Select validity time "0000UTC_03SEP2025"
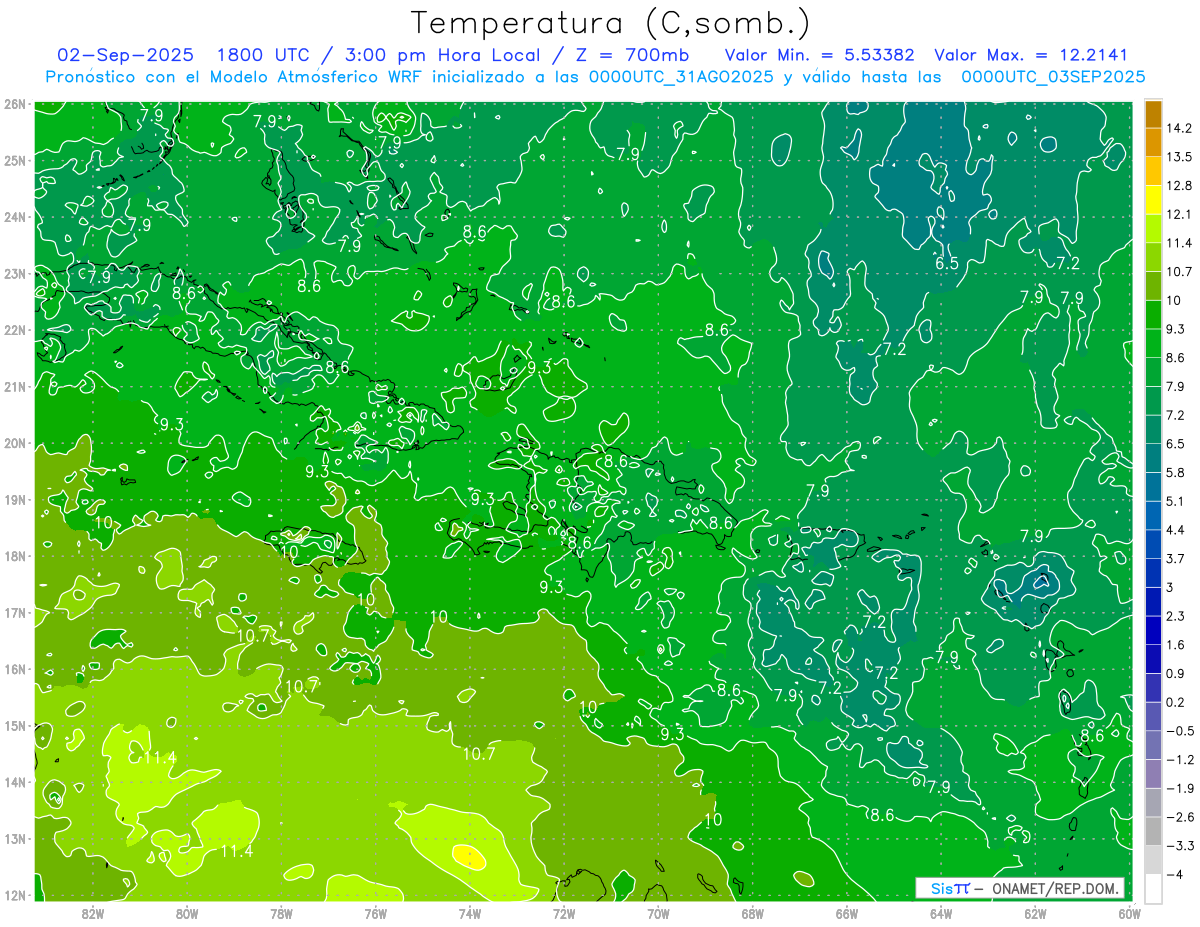Viewport: 1200px width, 927px height. (x=1053, y=77)
